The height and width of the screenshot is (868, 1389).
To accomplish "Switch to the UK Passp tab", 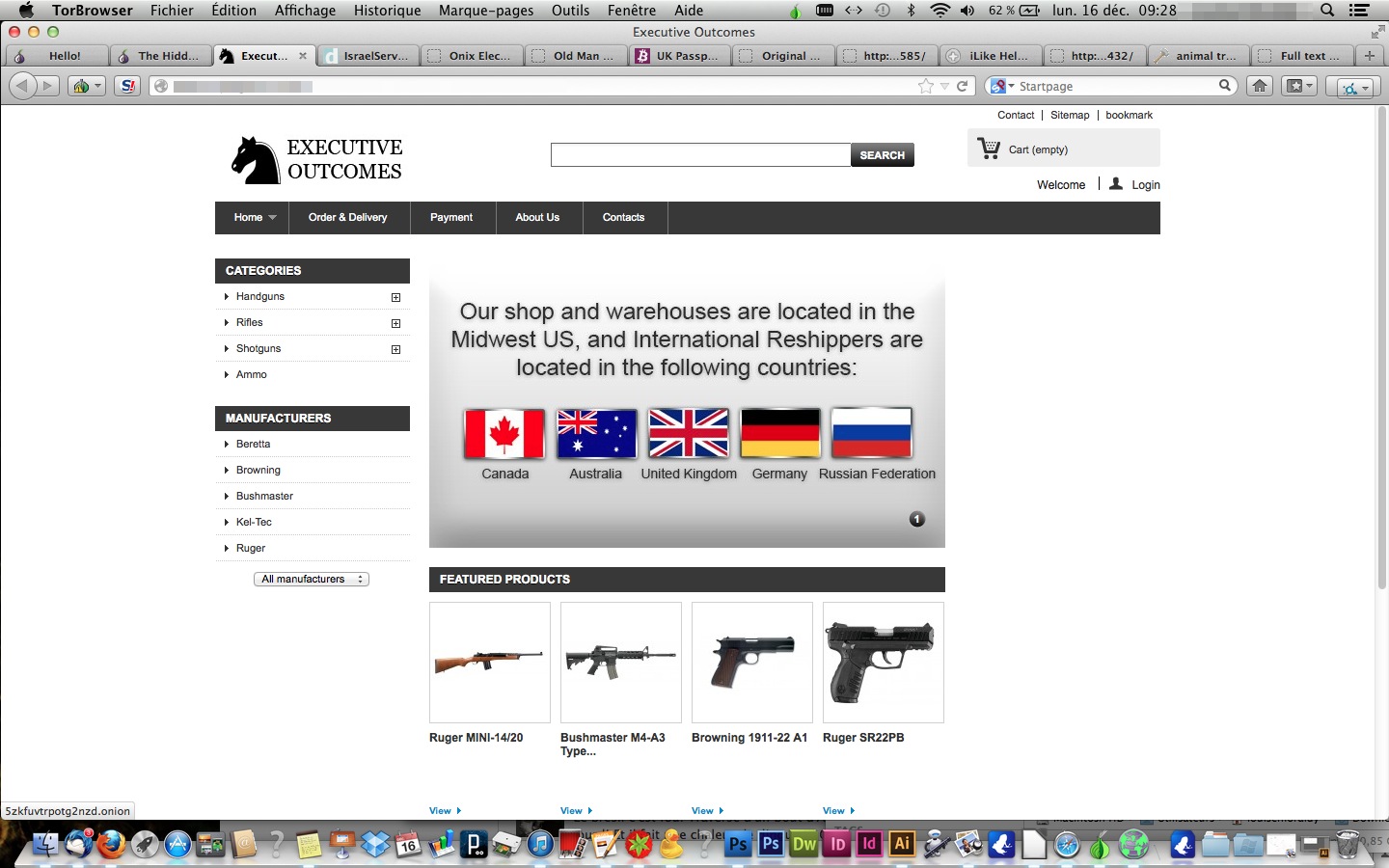I will (x=678, y=56).
